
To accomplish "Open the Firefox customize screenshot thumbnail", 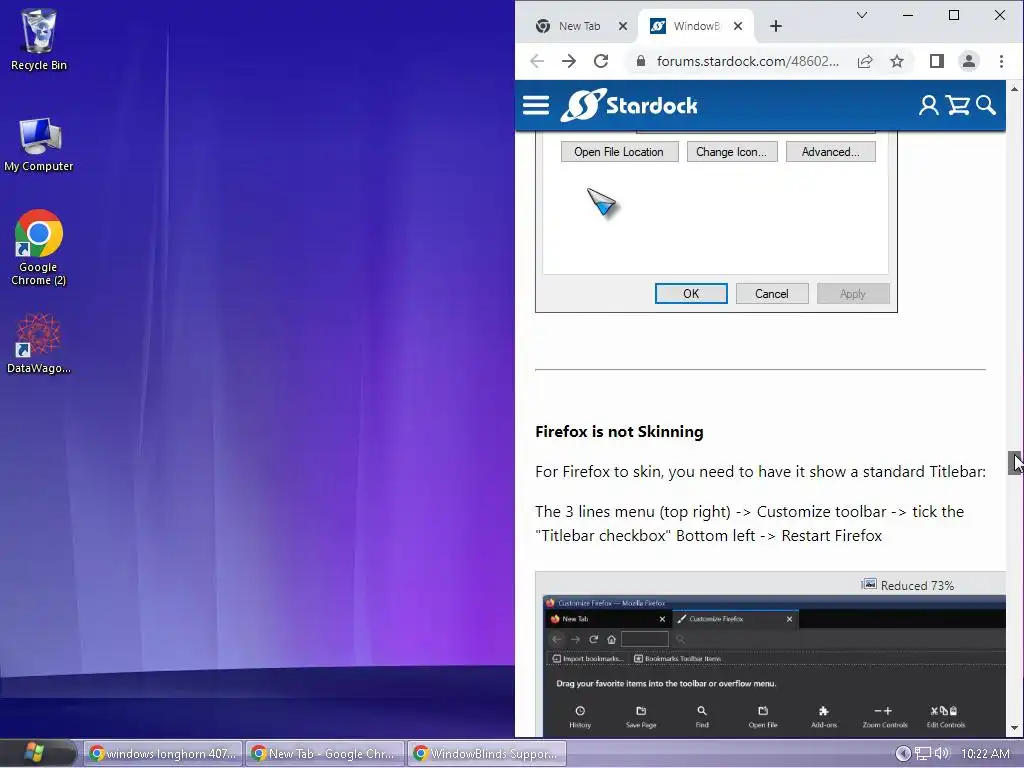I will (774, 665).
